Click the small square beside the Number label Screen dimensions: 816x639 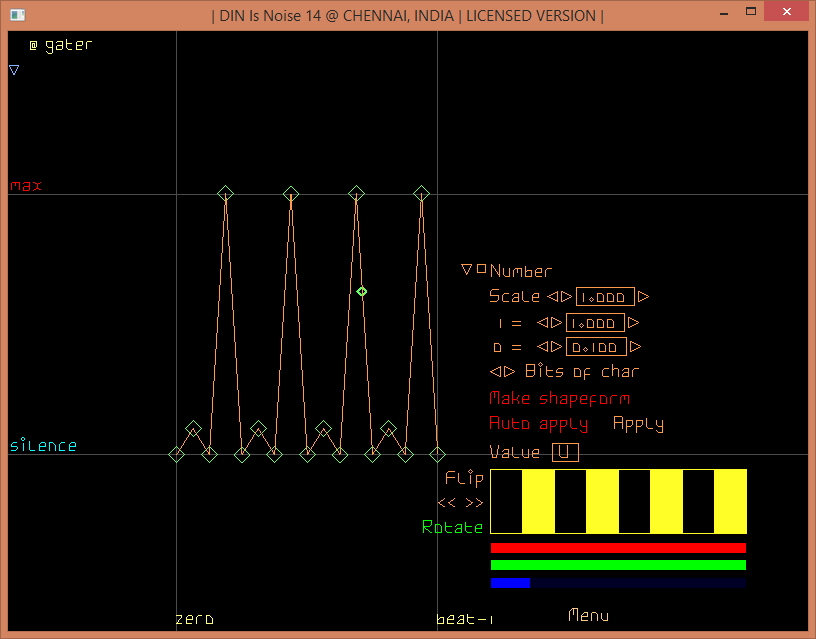pyautogui.click(x=481, y=269)
